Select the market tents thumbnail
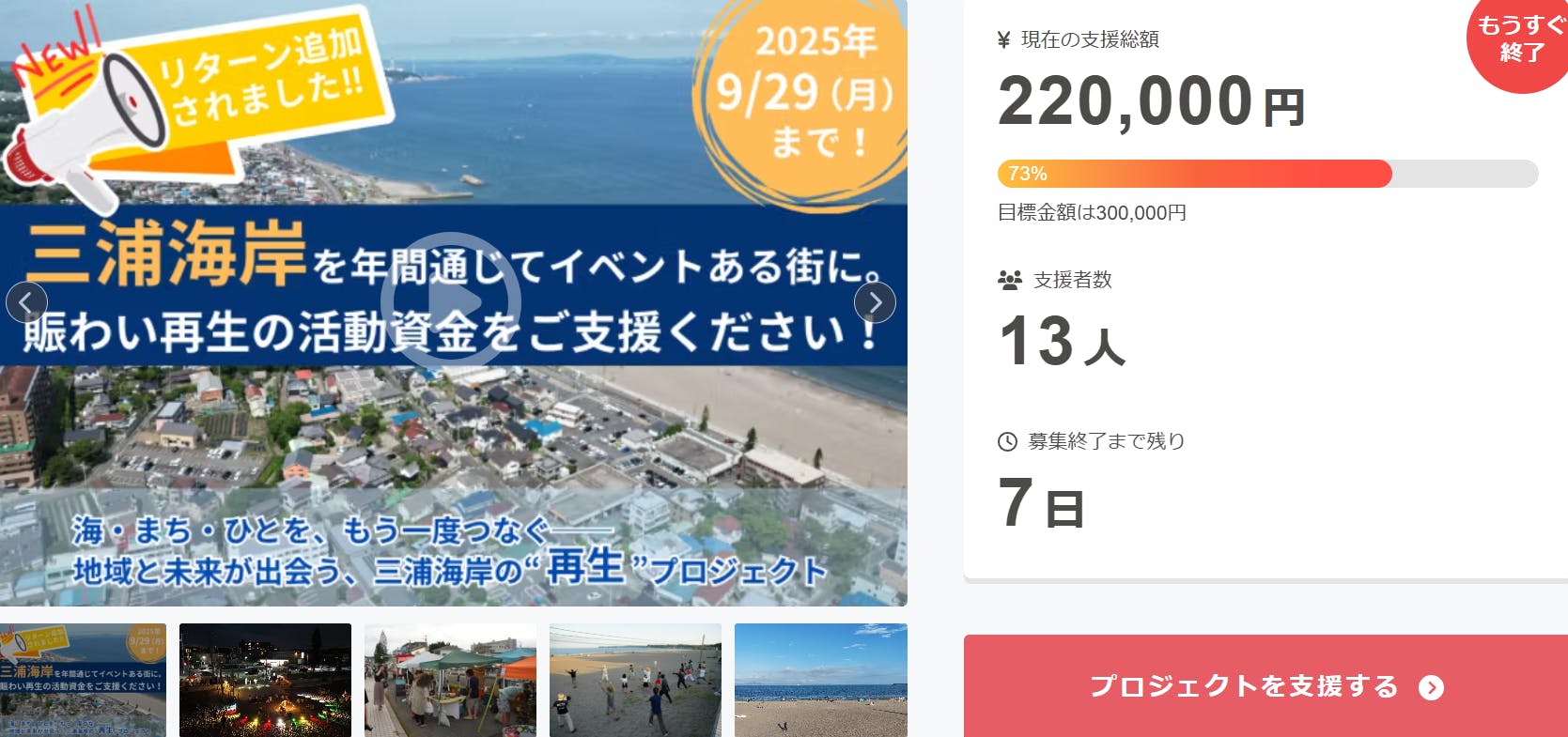Screen dimensions: 1568x737 tap(450, 680)
